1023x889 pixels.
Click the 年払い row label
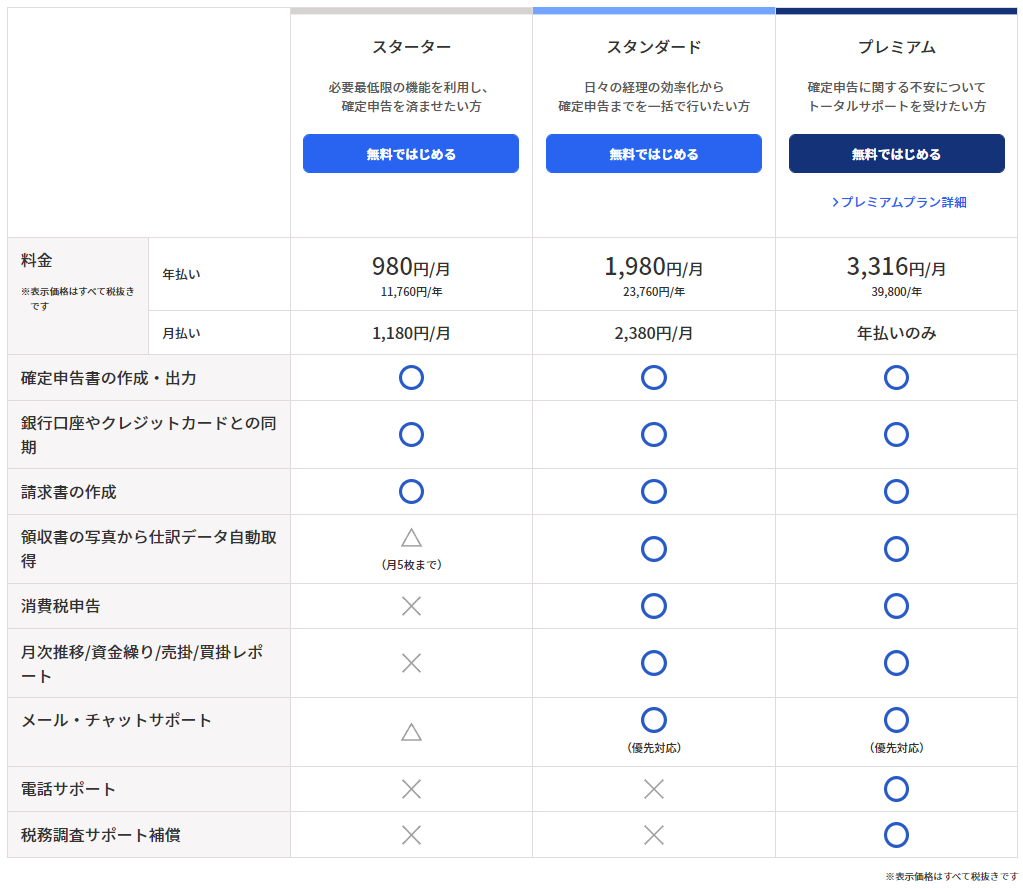tap(181, 275)
